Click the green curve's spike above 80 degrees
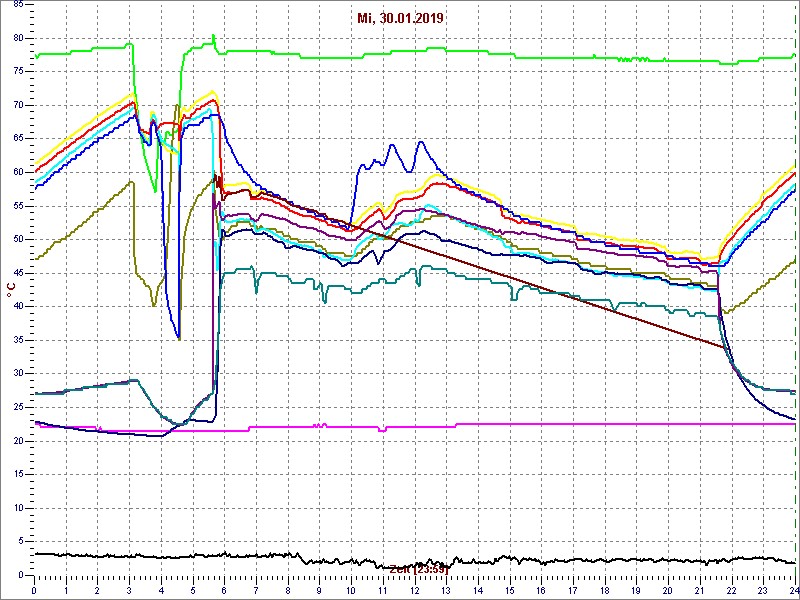Screen dimensions: 800x600 pos(213,37)
